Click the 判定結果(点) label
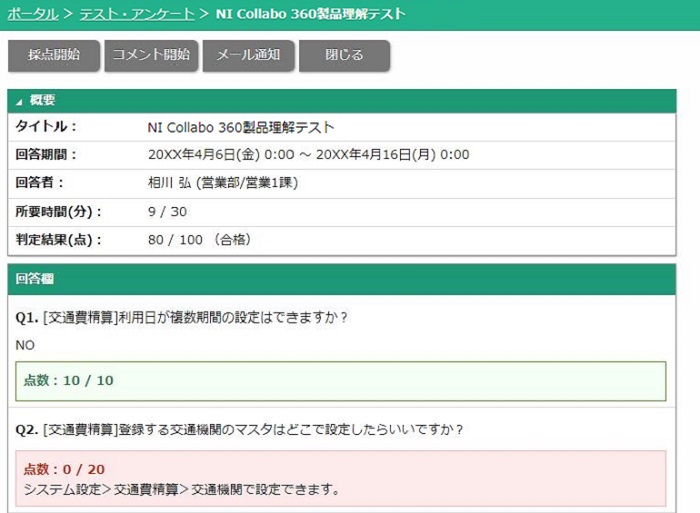Viewport: 700px width, 513px height. (58, 240)
